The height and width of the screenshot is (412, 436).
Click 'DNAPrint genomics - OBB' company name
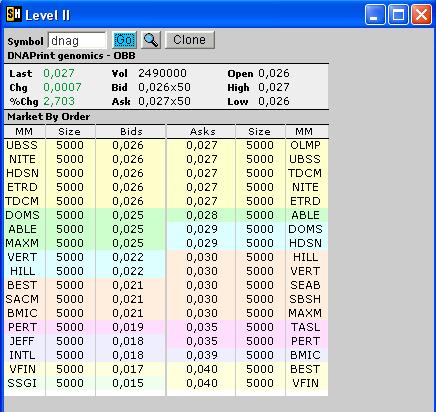pyautogui.click(x=71, y=55)
